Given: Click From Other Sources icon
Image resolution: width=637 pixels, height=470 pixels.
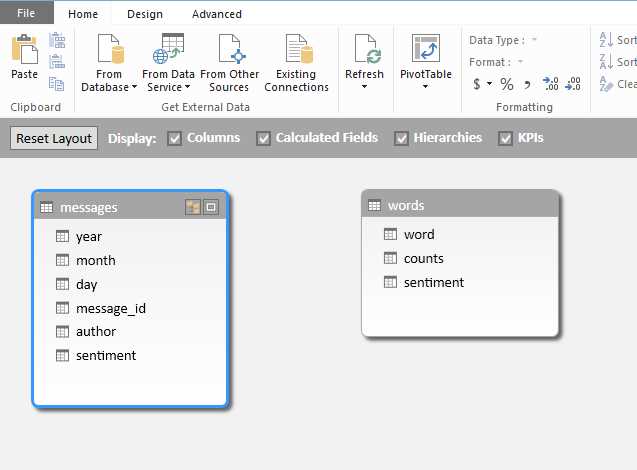Looking at the screenshot, I should pyautogui.click(x=232, y=49).
